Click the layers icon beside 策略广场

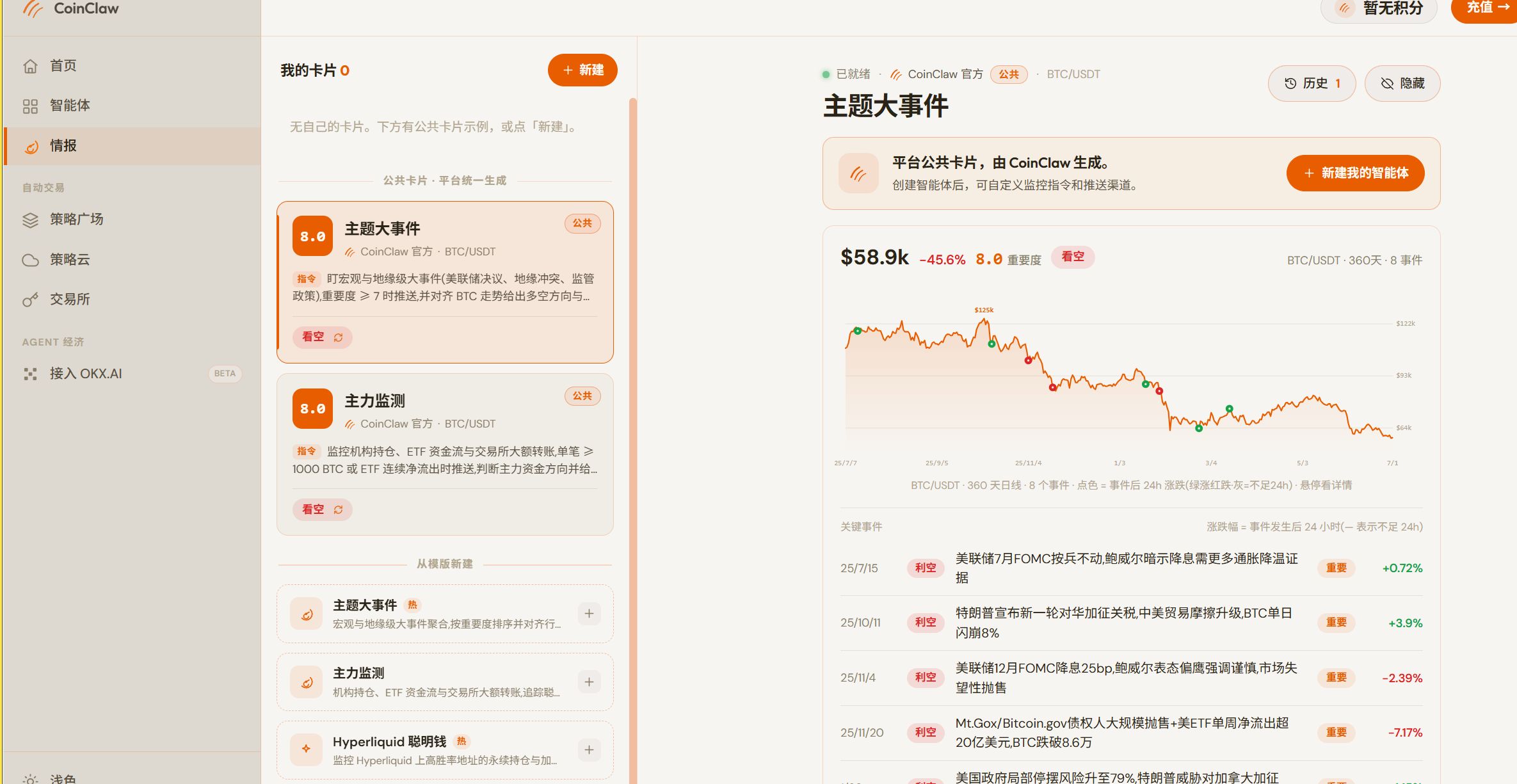pyautogui.click(x=30, y=220)
